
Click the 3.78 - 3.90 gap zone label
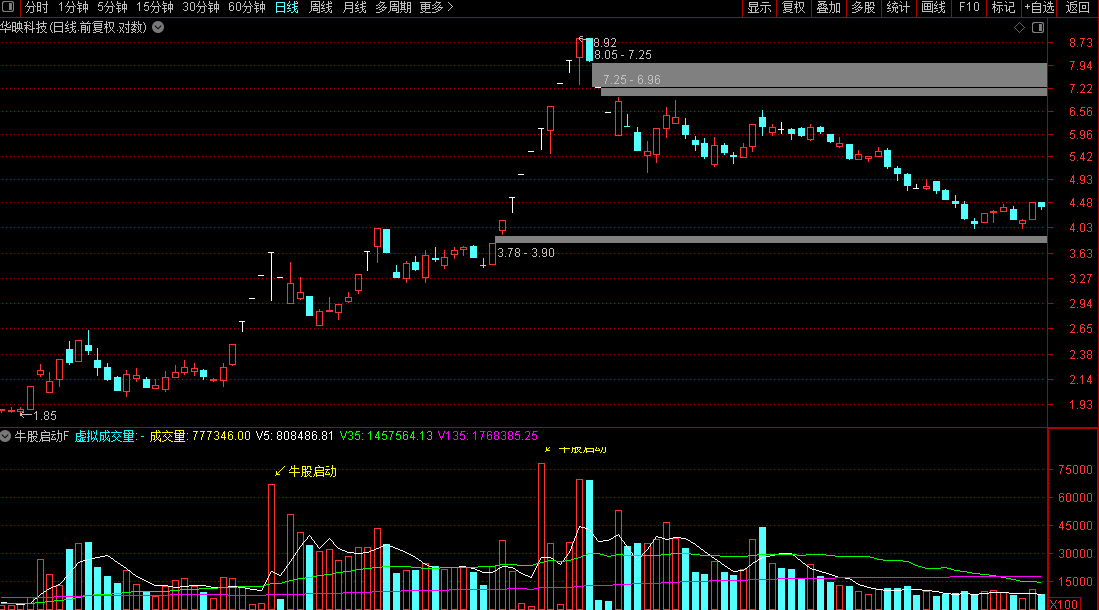(526, 253)
